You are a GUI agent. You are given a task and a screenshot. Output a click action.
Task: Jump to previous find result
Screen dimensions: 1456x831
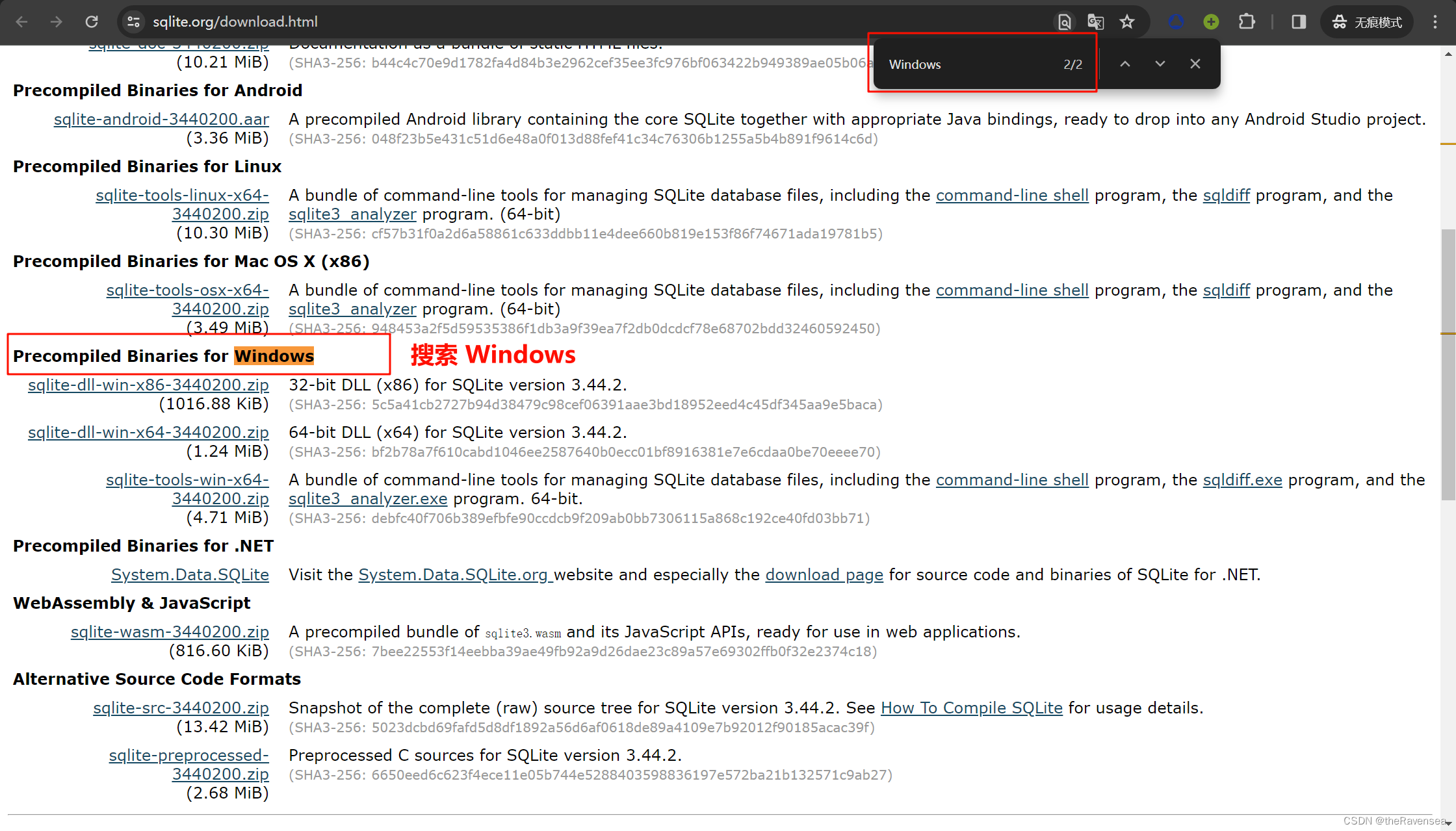1125,64
